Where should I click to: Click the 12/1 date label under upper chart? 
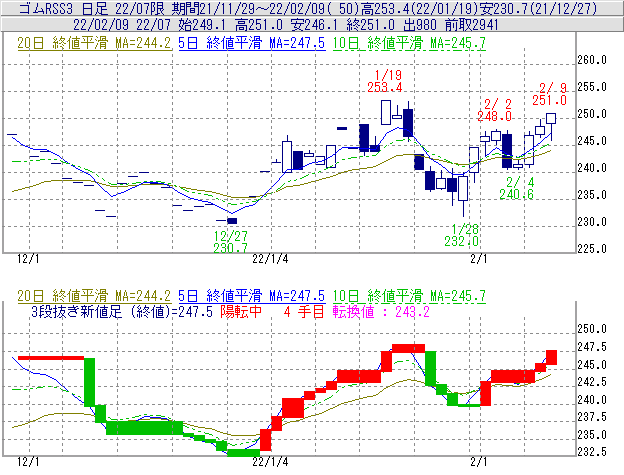pos(28,259)
